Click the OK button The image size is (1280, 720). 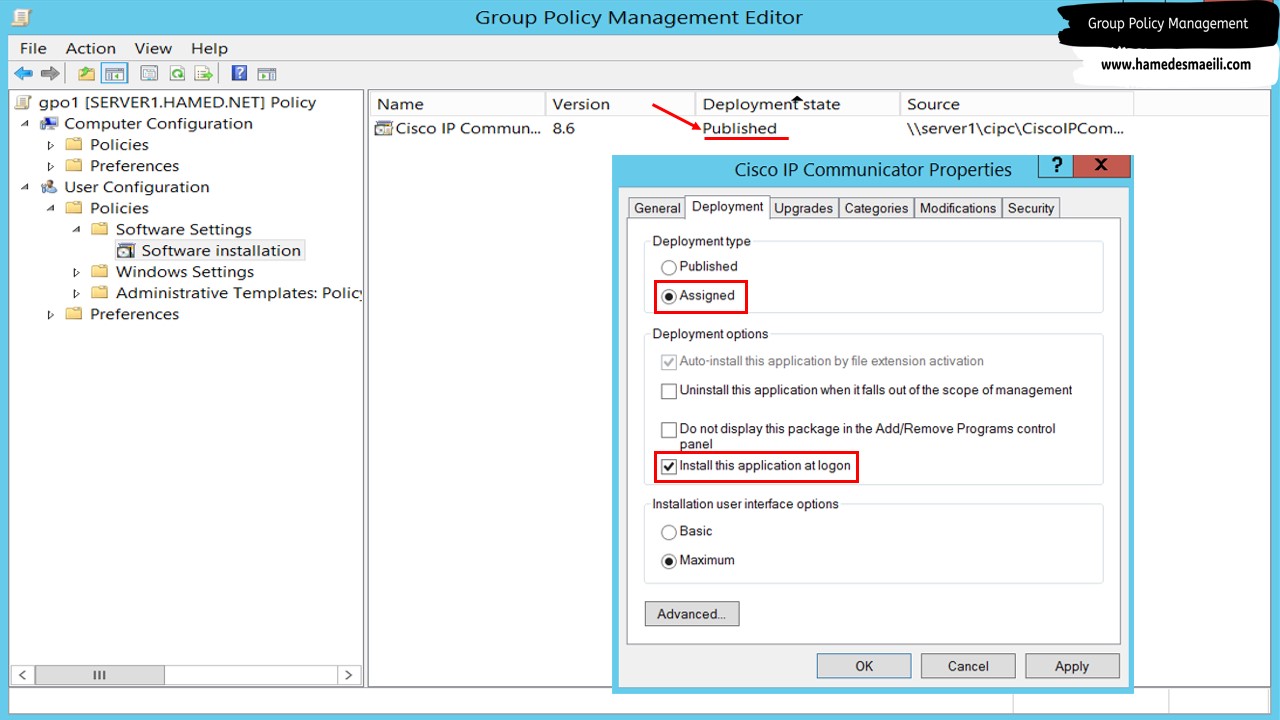tap(864, 666)
